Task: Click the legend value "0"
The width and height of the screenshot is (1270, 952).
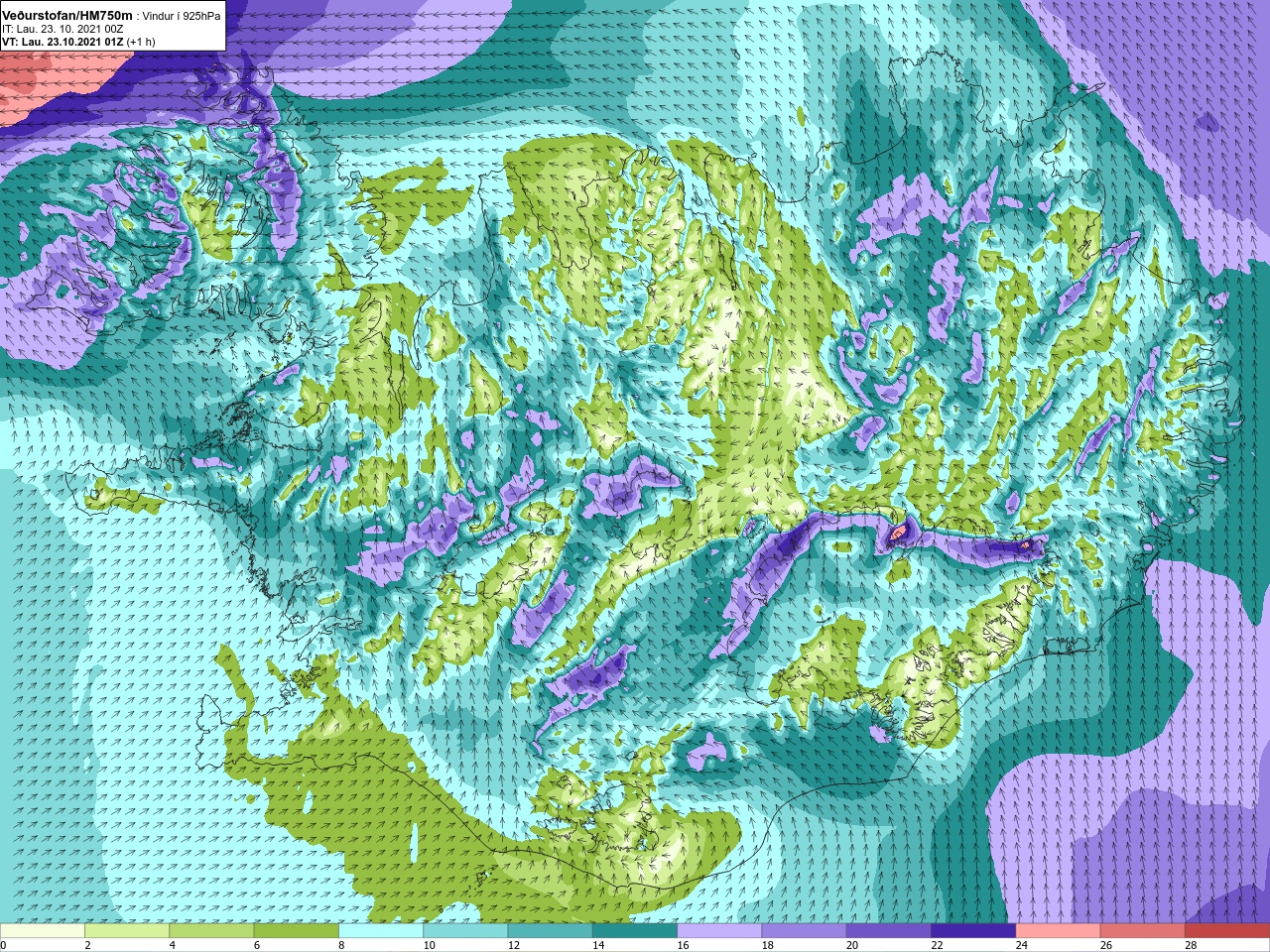Action: coord(4,945)
